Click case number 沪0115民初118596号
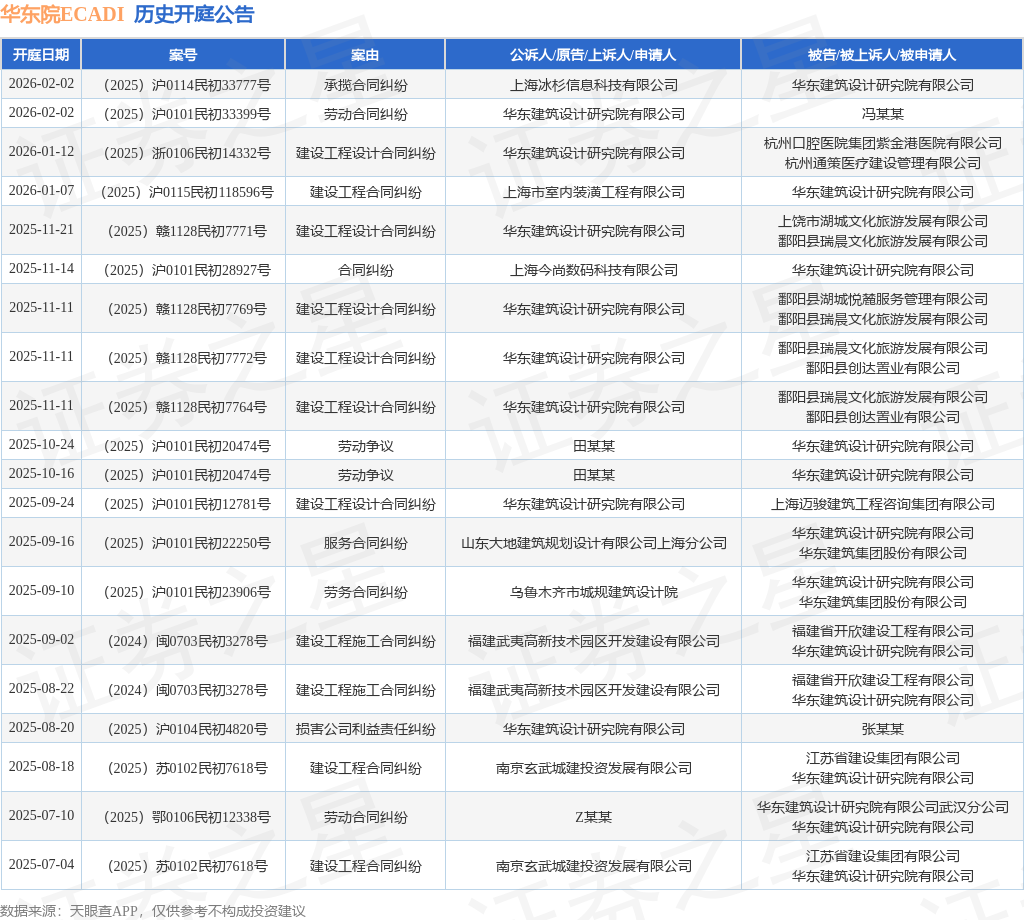This screenshot has height=920, width=1024. 187,192
